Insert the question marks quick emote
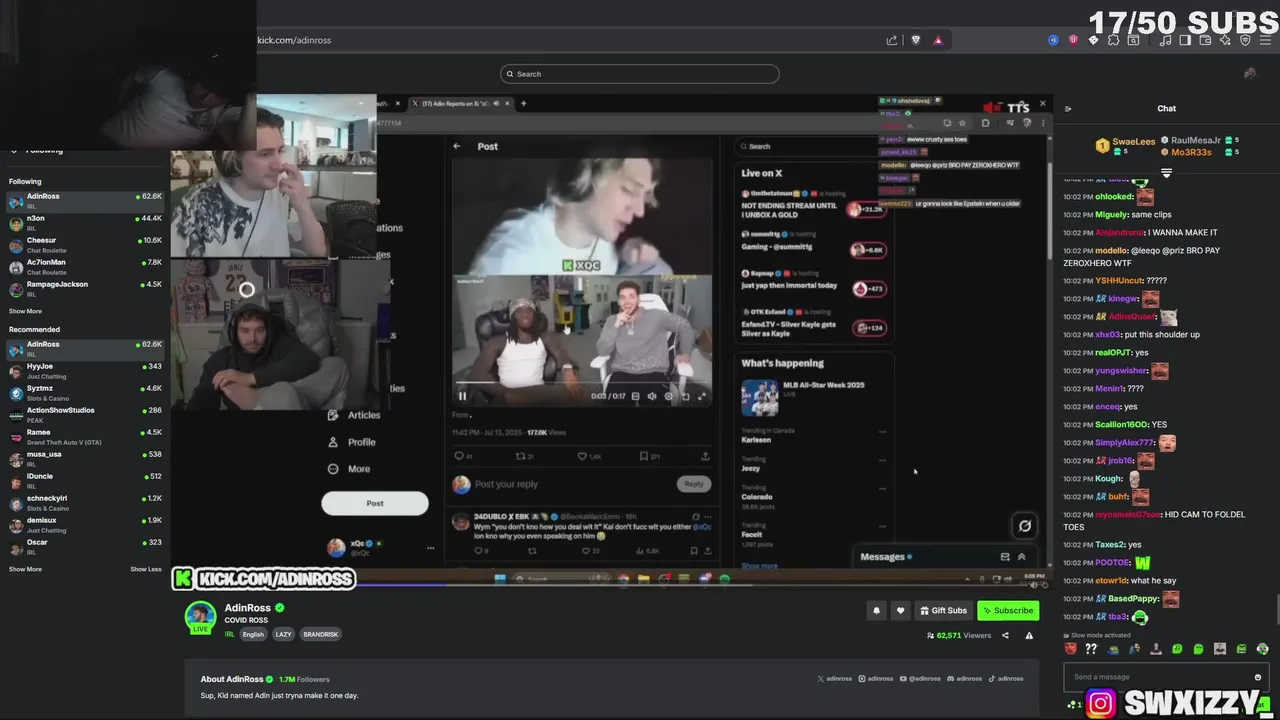This screenshot has height=720, width=1280. [1091, 649]
